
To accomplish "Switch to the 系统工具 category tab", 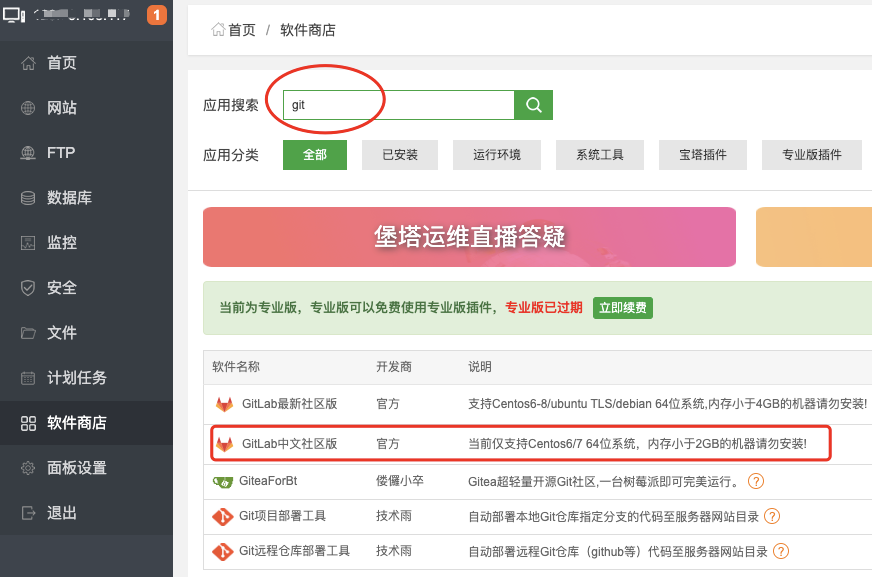I will point(600,155).
